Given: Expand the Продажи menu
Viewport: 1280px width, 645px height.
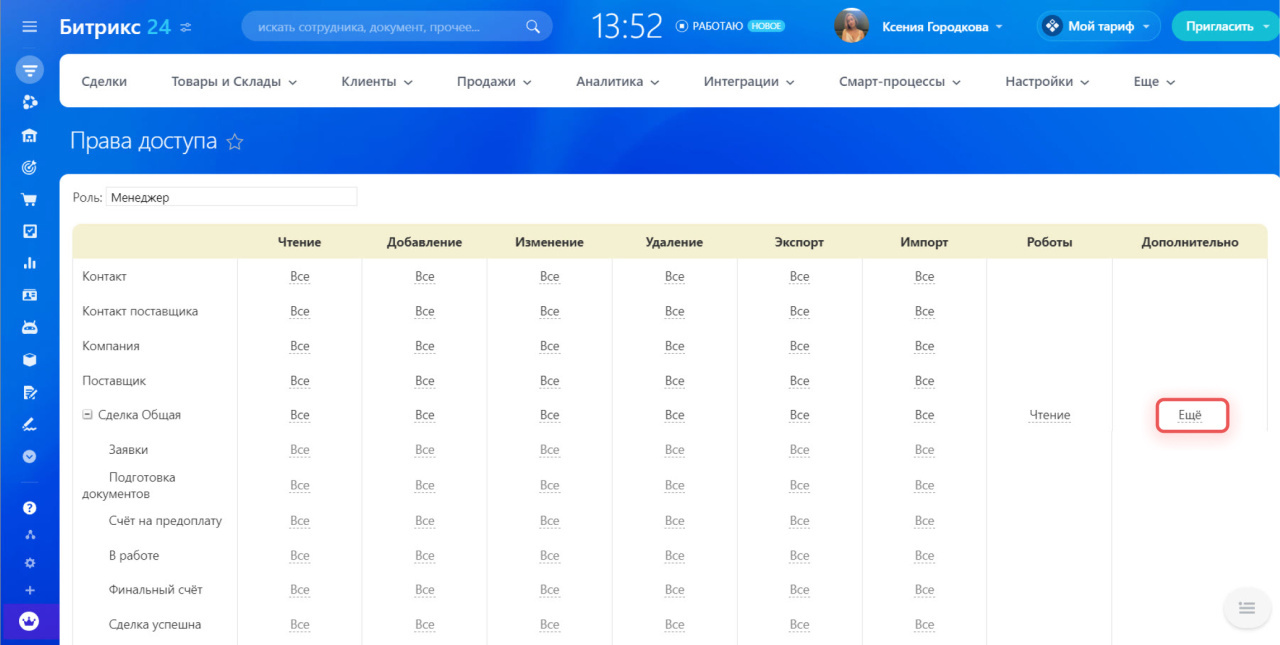Looking at the screenshot, I should coord(494,82).
